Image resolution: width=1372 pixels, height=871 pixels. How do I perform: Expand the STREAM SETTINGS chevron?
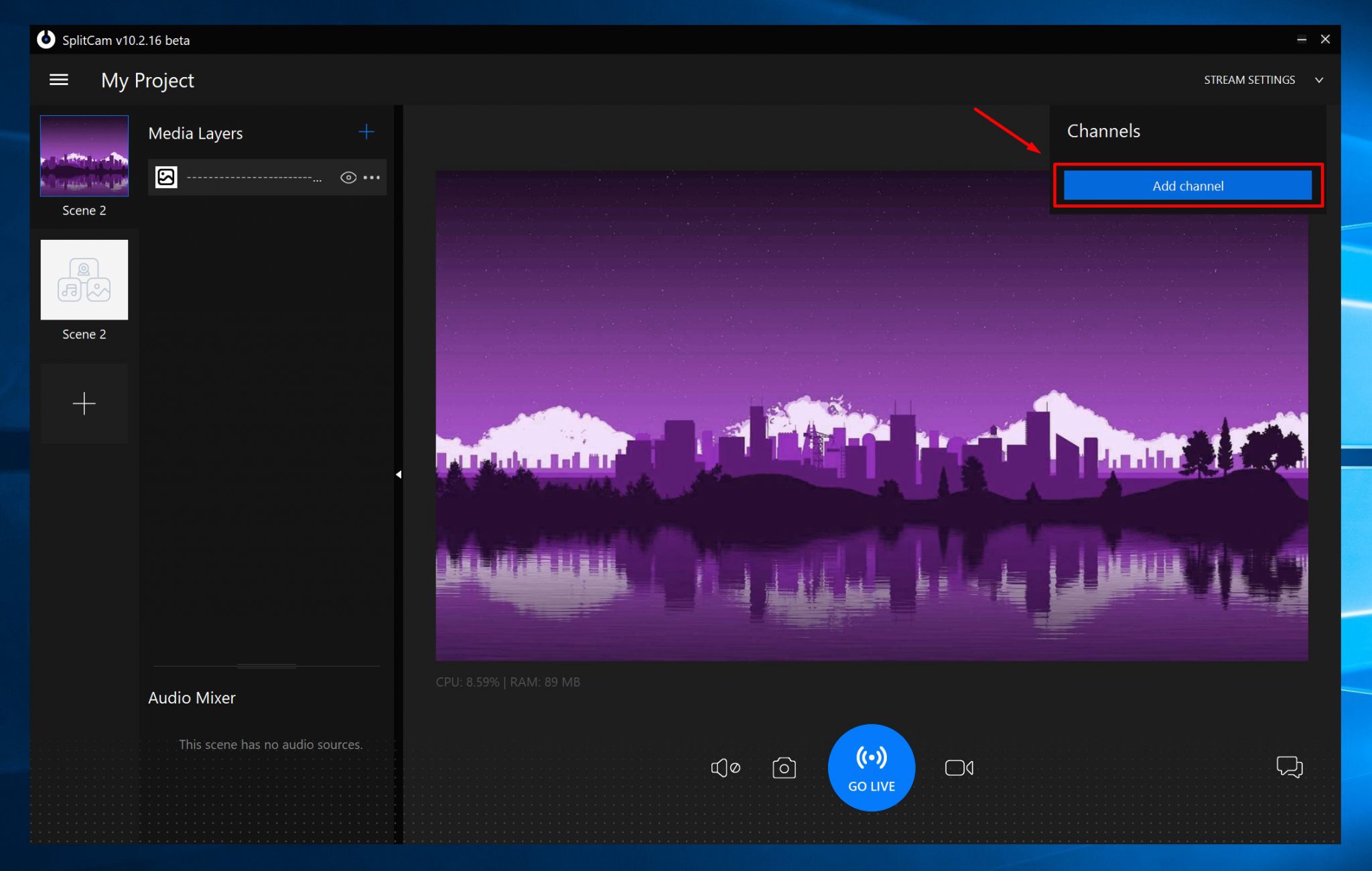[x=1318, y=80]
